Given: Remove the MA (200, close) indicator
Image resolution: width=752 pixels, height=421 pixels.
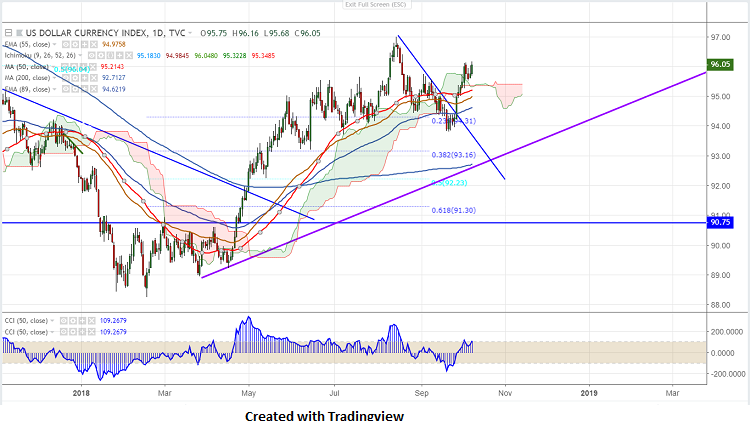Looking at the screenshot, I should coord(94,78).
